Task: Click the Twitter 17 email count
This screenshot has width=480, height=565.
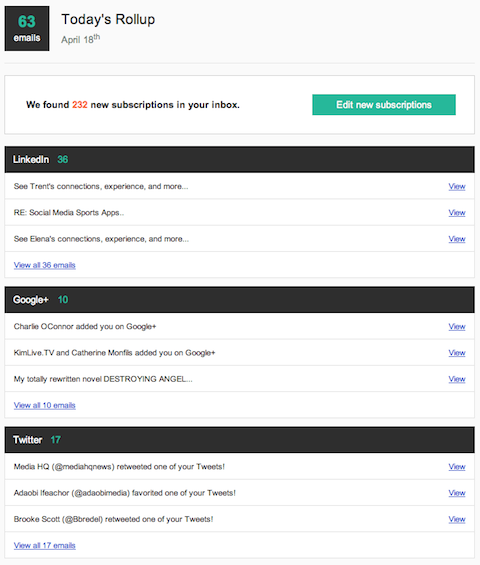Action: 55,440
